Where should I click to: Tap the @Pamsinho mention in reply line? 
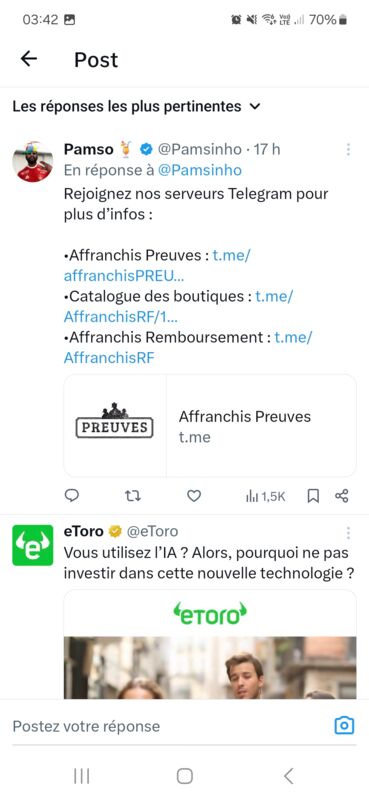click(200, 170)
